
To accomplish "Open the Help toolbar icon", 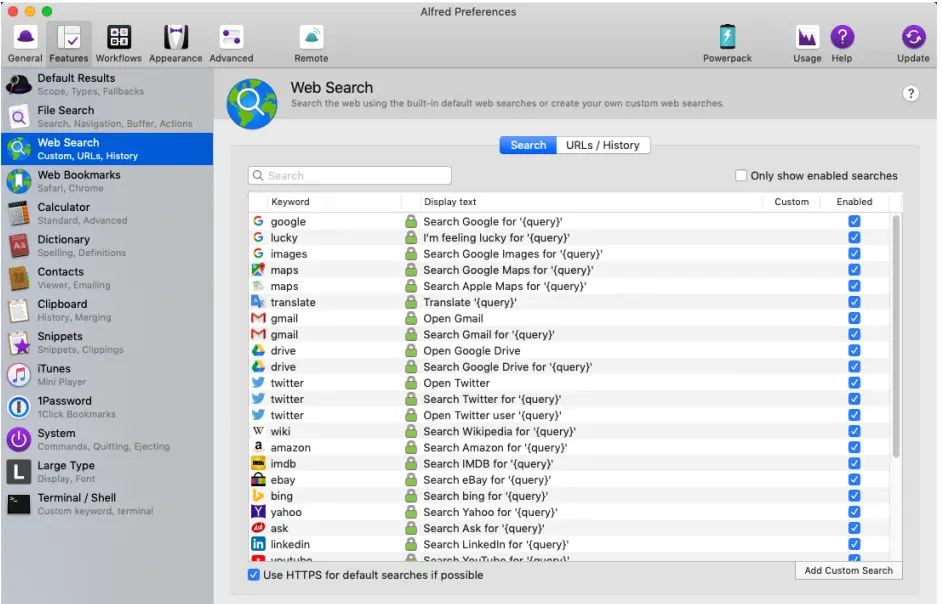I will pyautogui.click(x=842, y=37).
